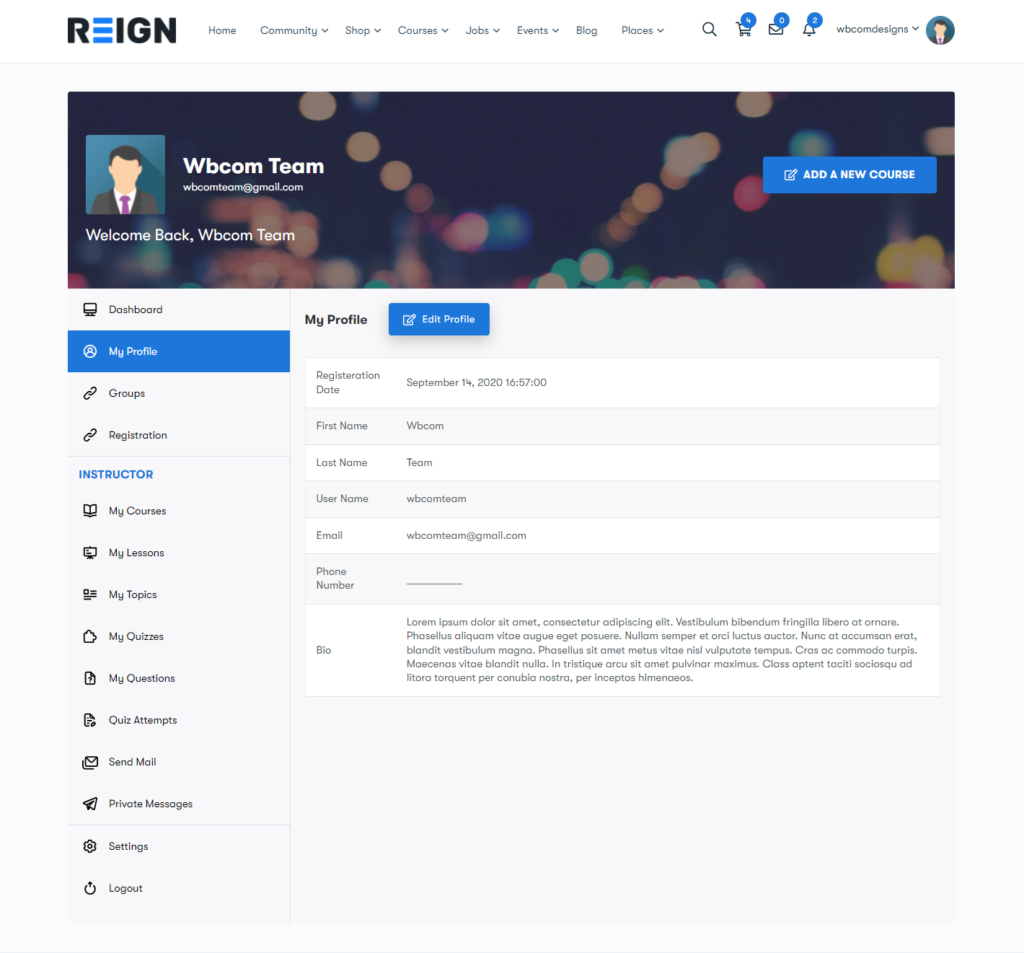
Task: Click the ADD A NEW COURSE button
Action: pos(849,174)
